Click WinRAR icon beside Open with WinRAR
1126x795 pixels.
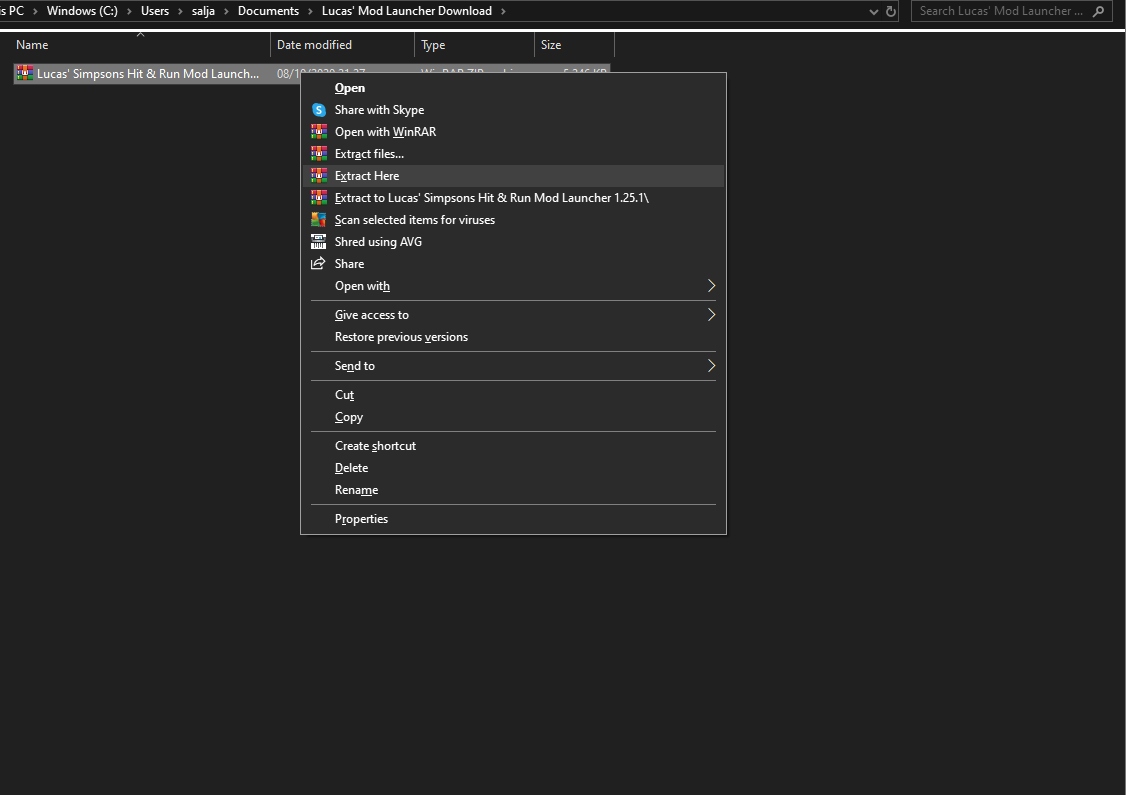pos(319,132)
